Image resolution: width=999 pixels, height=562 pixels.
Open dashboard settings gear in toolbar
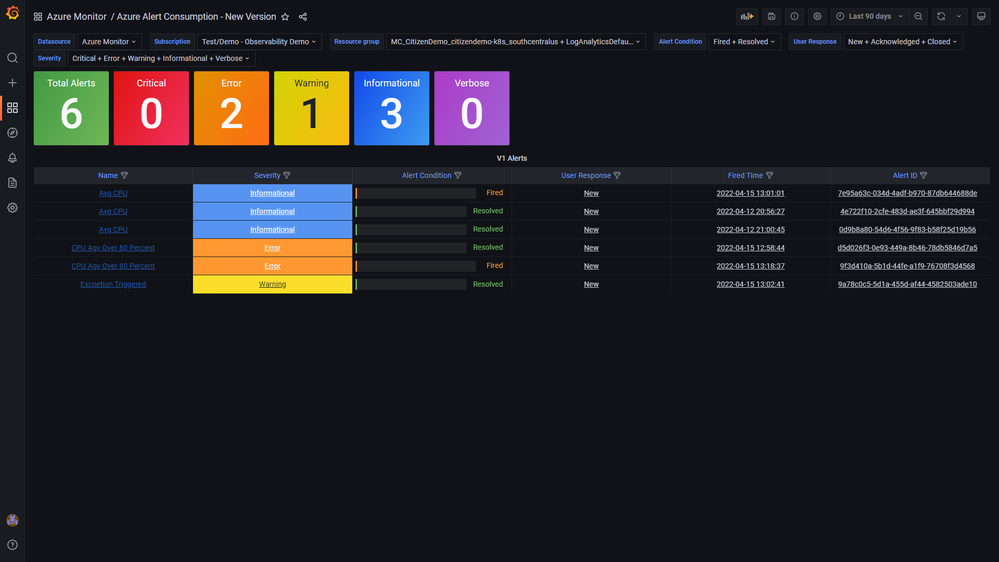click(817, 17)
